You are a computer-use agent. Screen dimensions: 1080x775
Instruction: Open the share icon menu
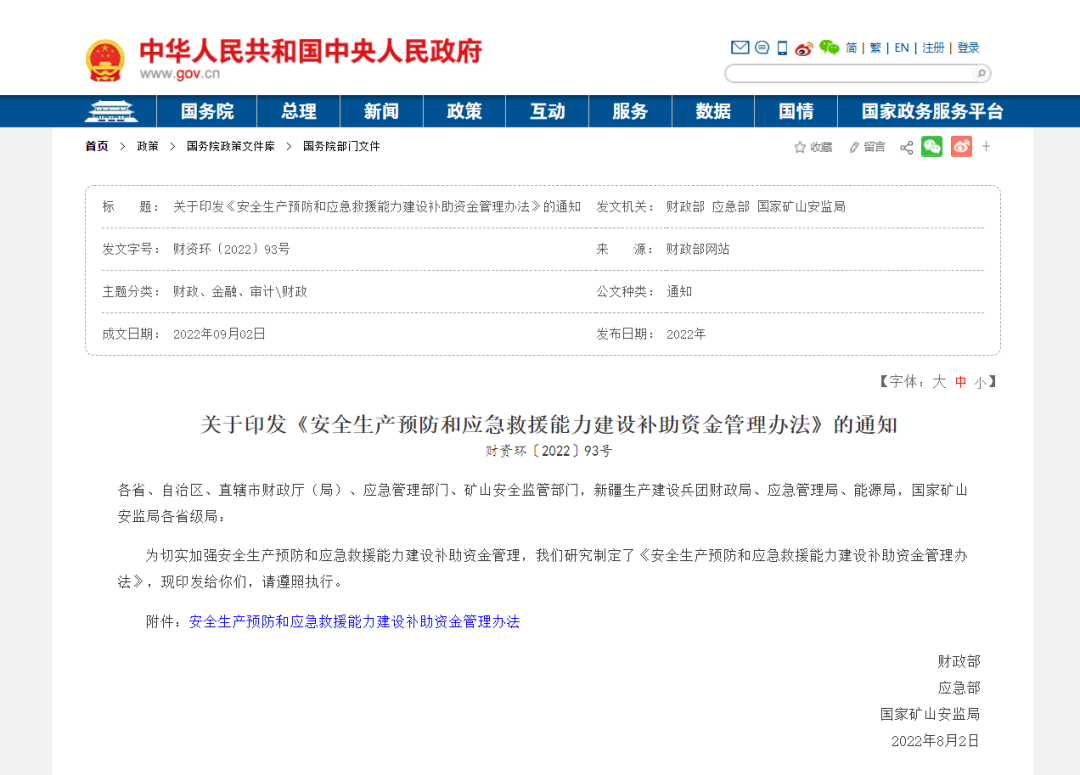point(906,147)
